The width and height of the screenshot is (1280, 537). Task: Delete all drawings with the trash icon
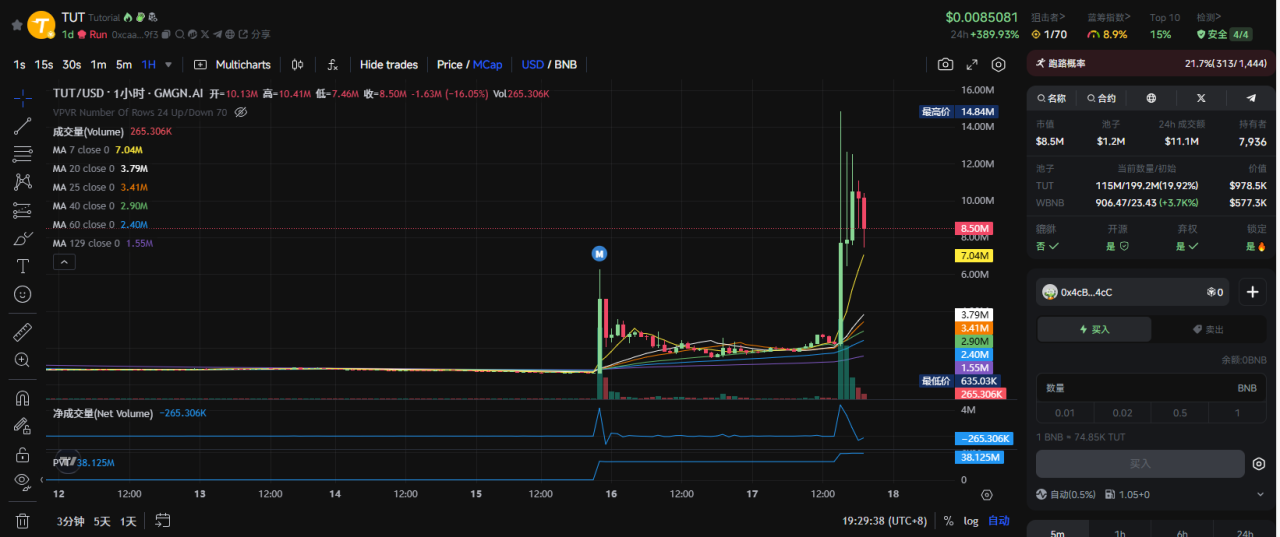pyautogui.click(x=22, y=520)
